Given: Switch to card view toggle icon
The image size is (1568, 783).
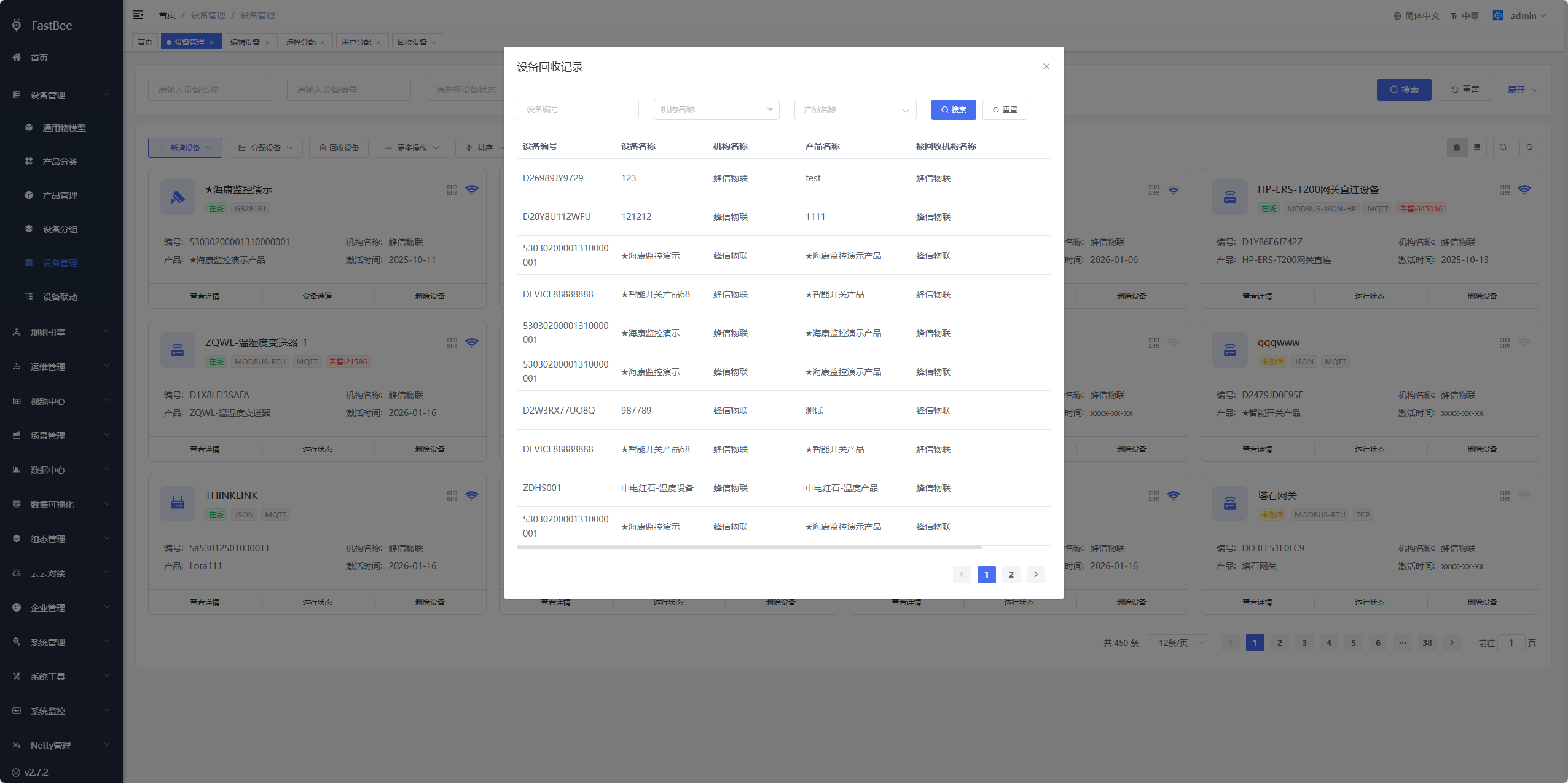Looking at the screenshot, I should click(x=1456, y=148).
